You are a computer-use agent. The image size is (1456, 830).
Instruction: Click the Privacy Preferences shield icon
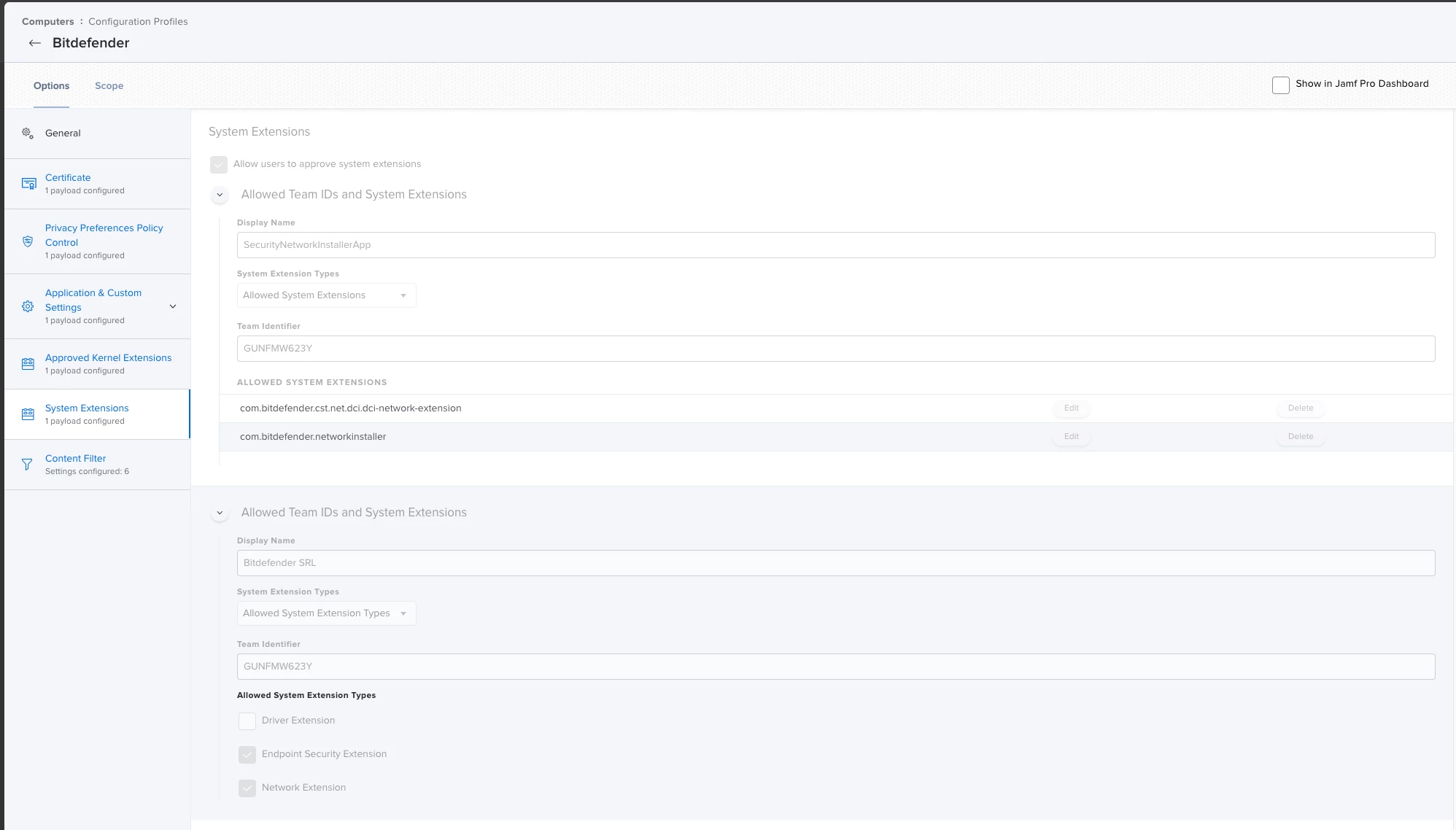point(28,241)
